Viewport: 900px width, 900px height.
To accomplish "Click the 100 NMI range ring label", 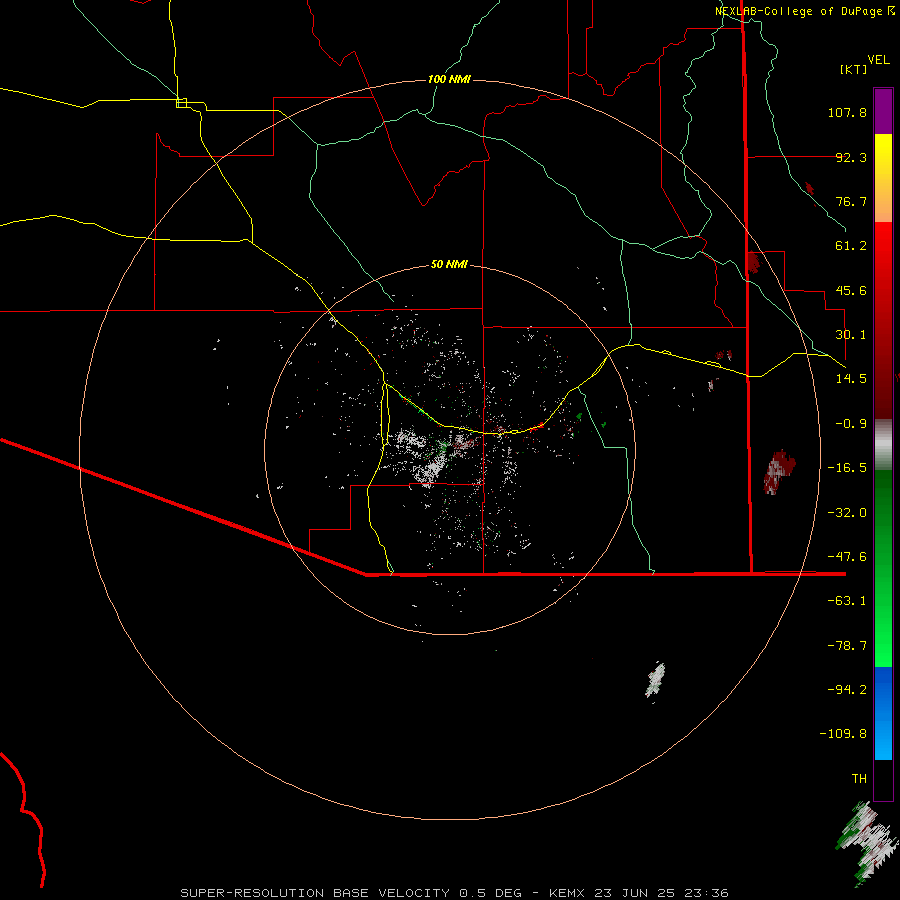I will pos(449,79).
